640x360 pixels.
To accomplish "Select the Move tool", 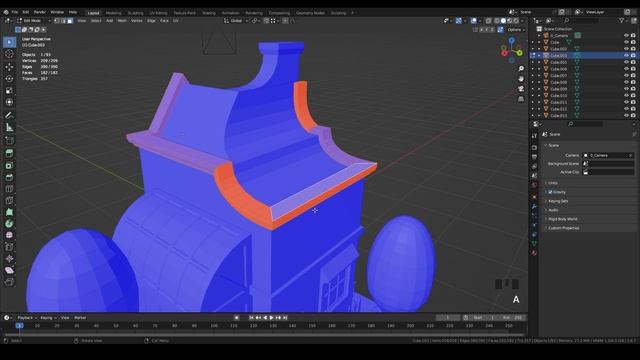I will pyautogui.click(x=9, y=67).
